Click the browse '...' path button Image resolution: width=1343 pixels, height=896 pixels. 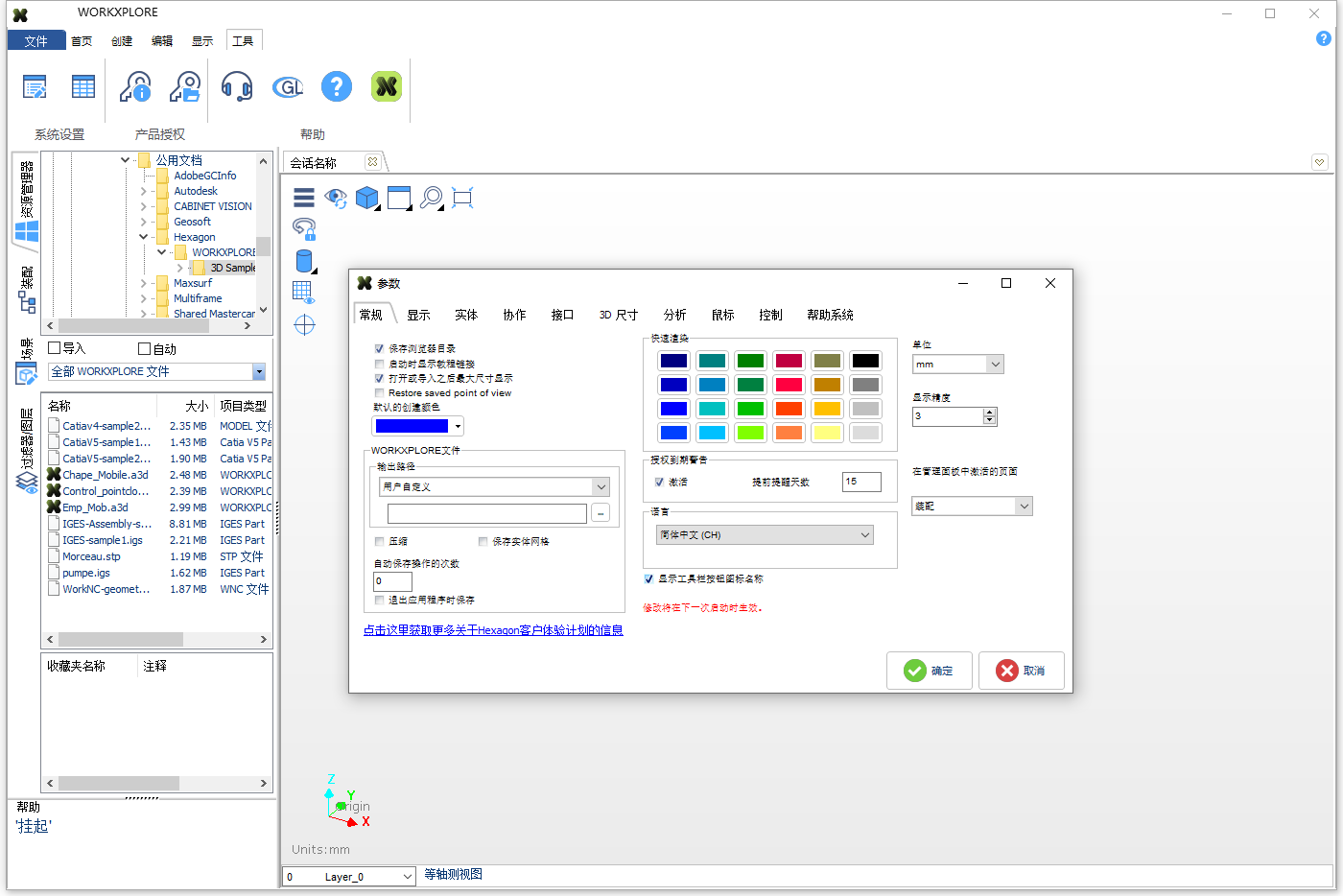601,513
